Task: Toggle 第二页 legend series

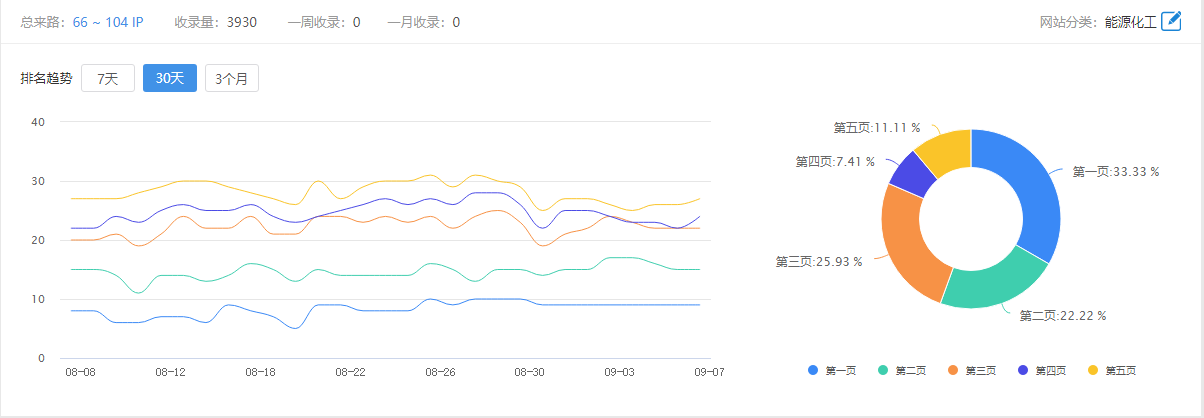Action: pos(902,371)
